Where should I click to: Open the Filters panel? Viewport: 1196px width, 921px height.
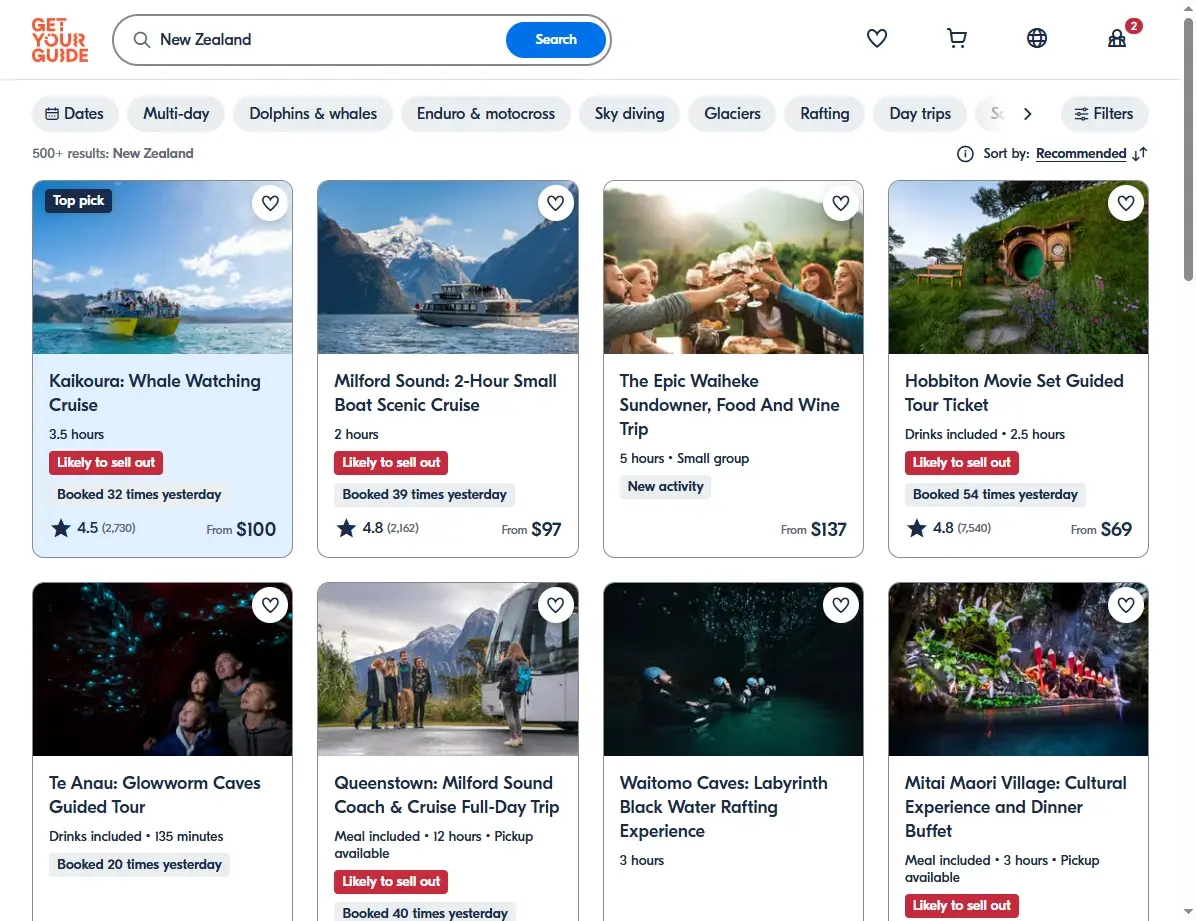[x=1104, y=114]
